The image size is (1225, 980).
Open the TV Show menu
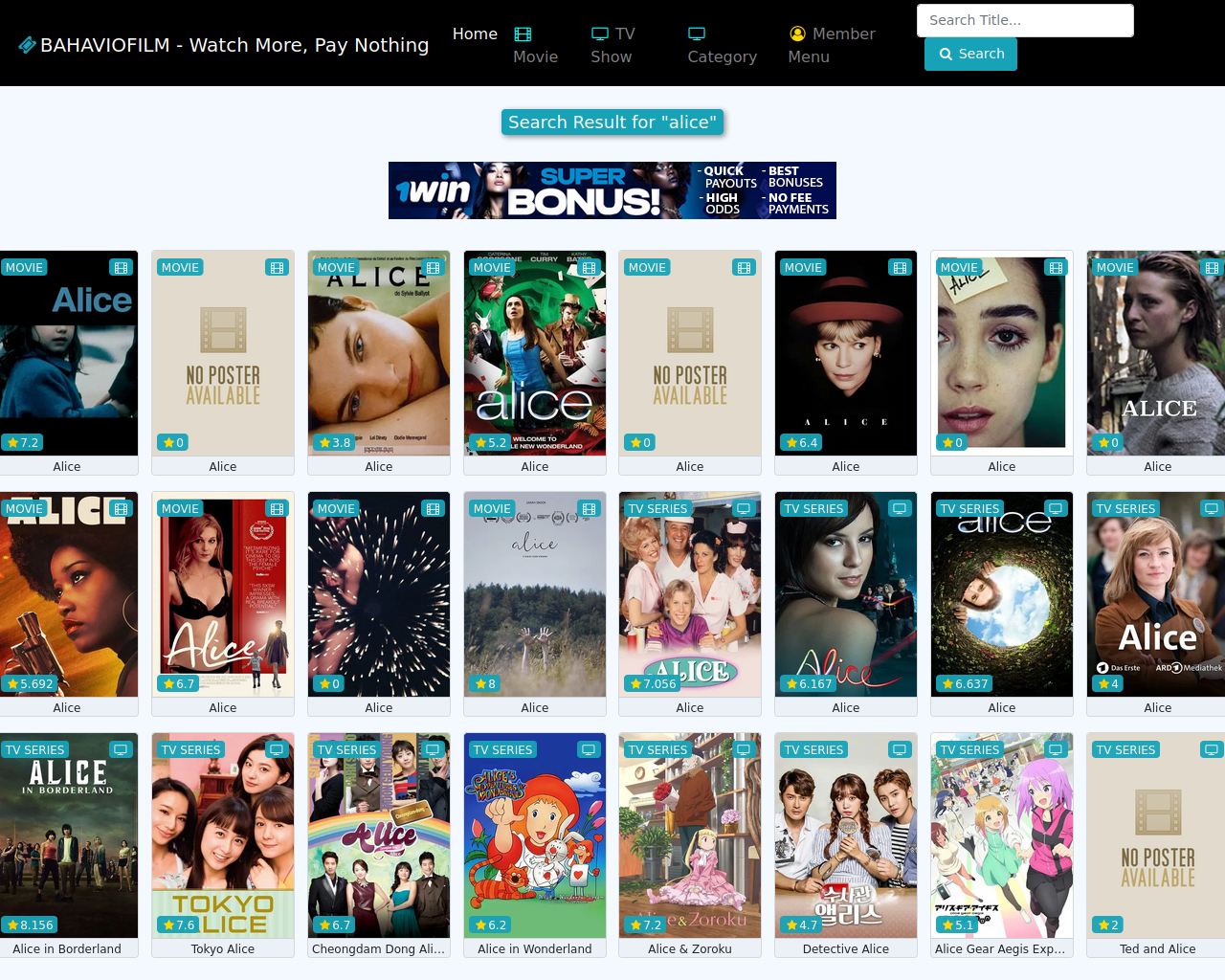point(613,46)
